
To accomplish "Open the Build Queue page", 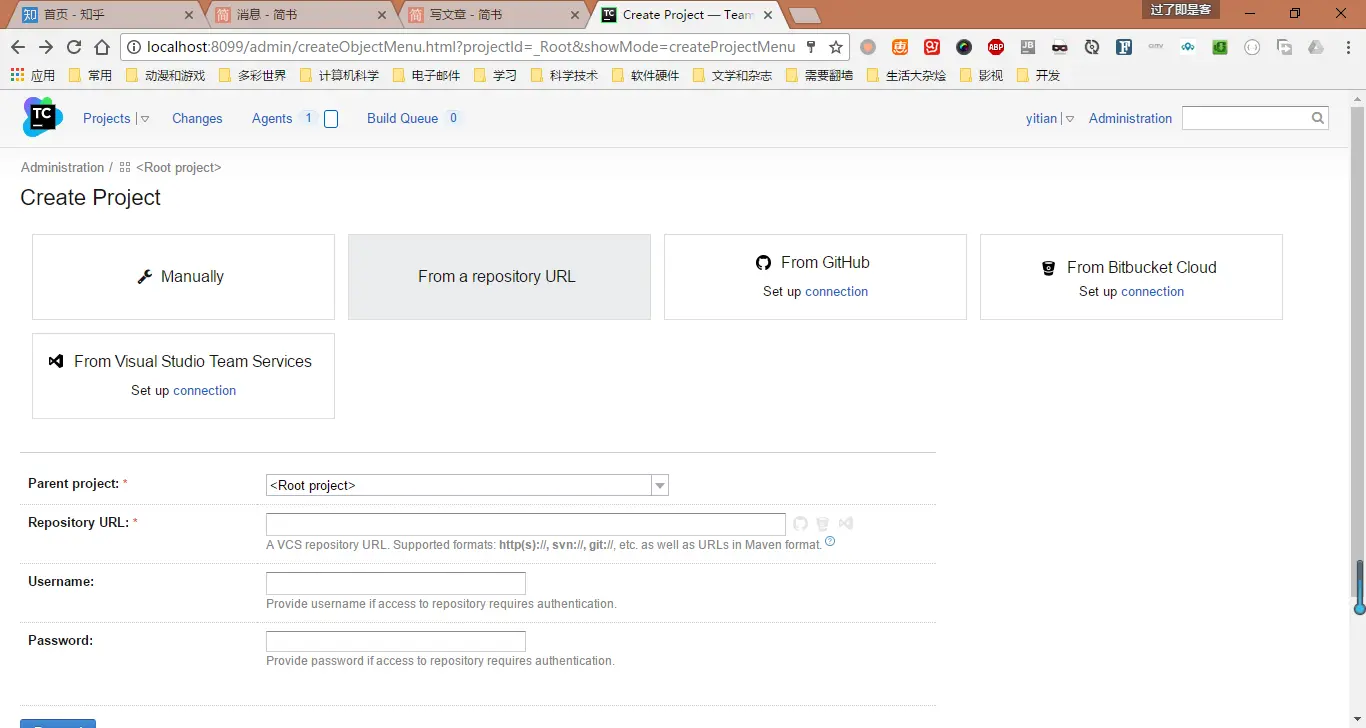I will pyautogui.click(x=402, y=118).
